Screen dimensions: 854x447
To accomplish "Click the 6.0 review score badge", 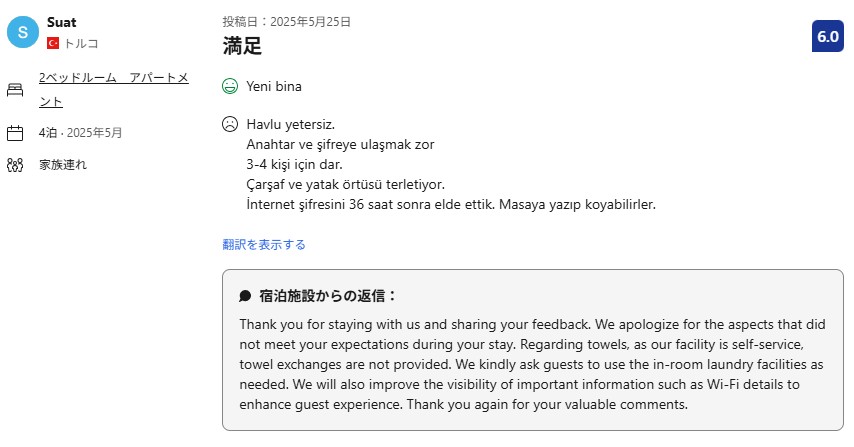I will click(x=828, y=37).
